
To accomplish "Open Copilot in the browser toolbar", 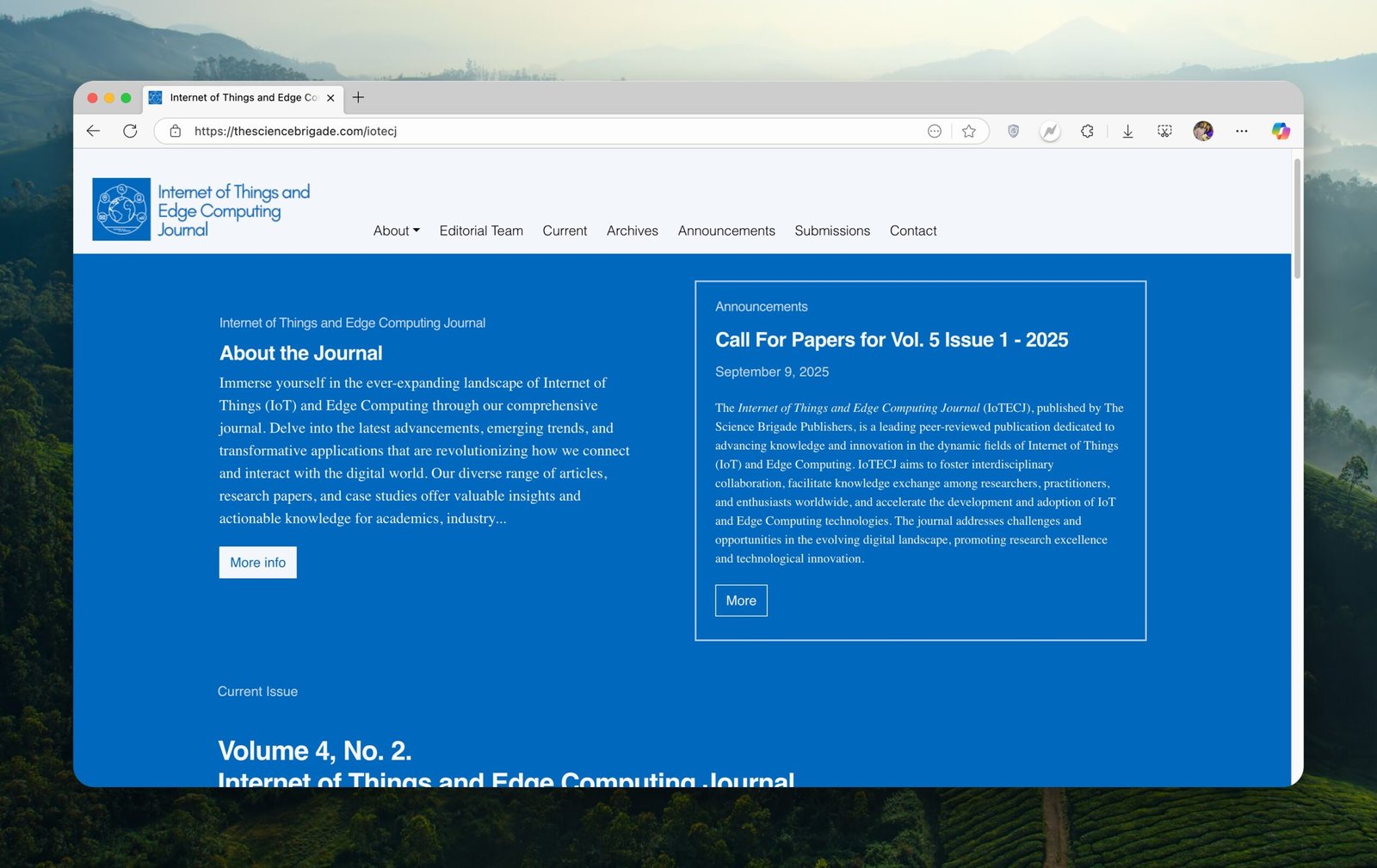I will [1281, 131].
